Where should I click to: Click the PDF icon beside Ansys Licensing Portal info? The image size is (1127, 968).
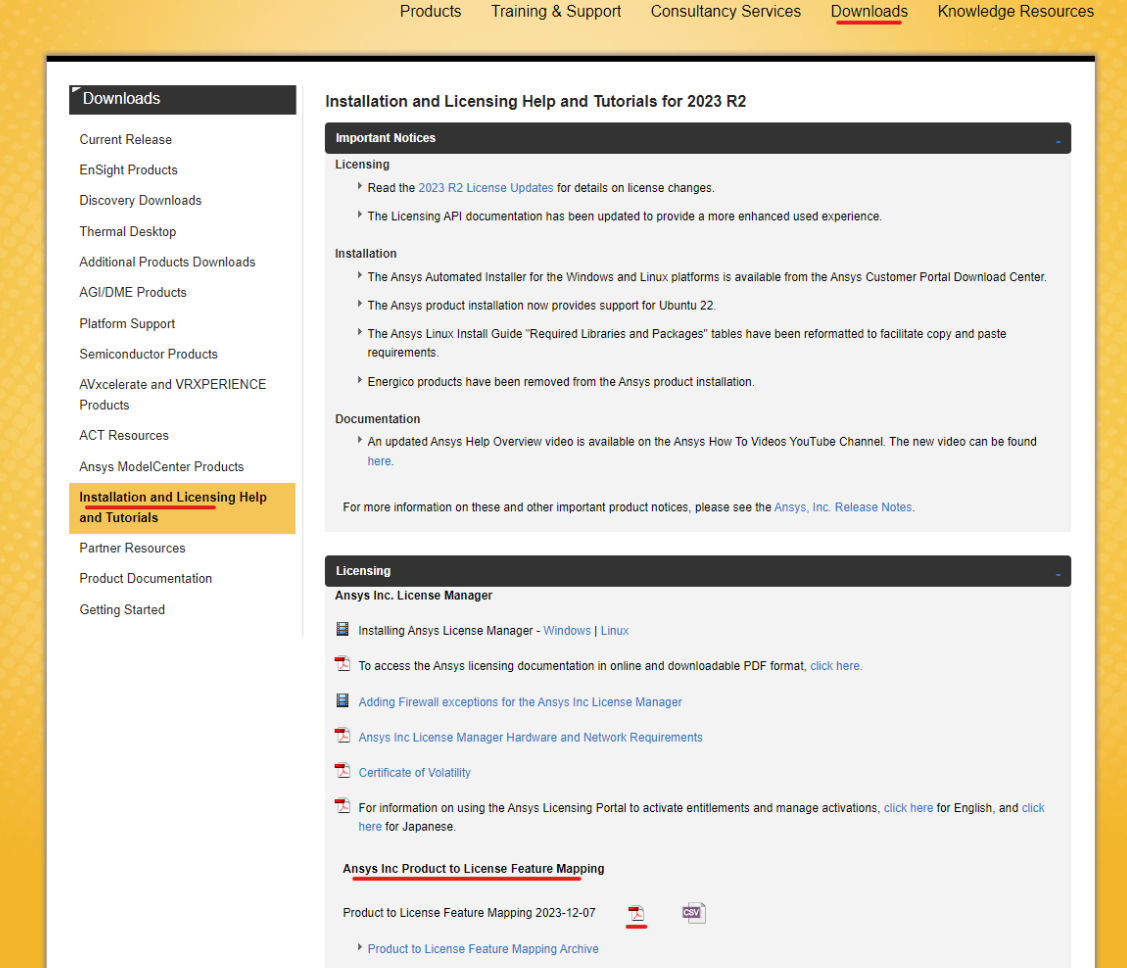click(x=343, y=806)
